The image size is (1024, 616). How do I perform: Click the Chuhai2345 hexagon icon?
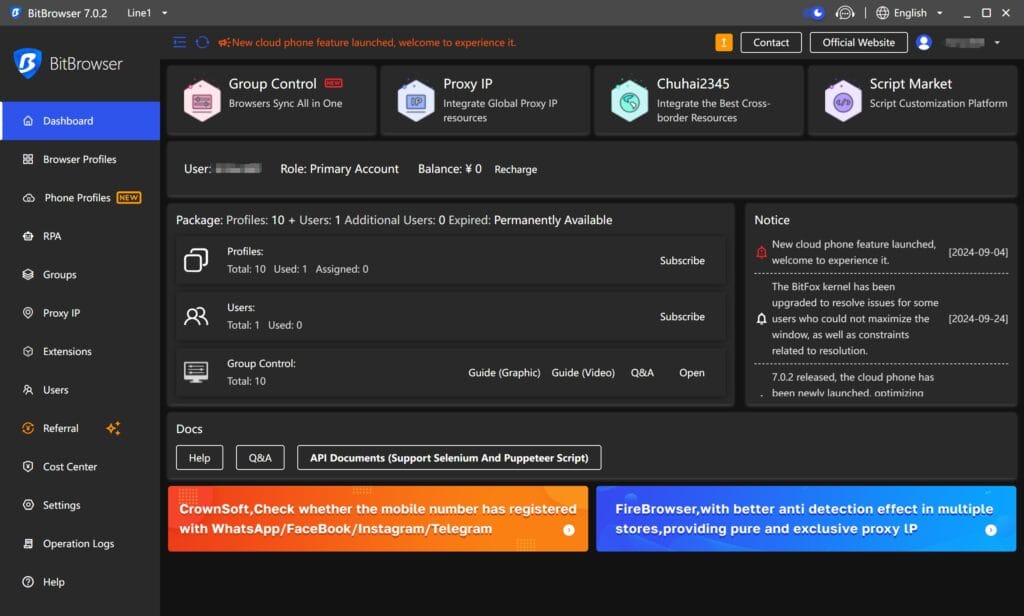pyautogui.click(x=630, y=101)
